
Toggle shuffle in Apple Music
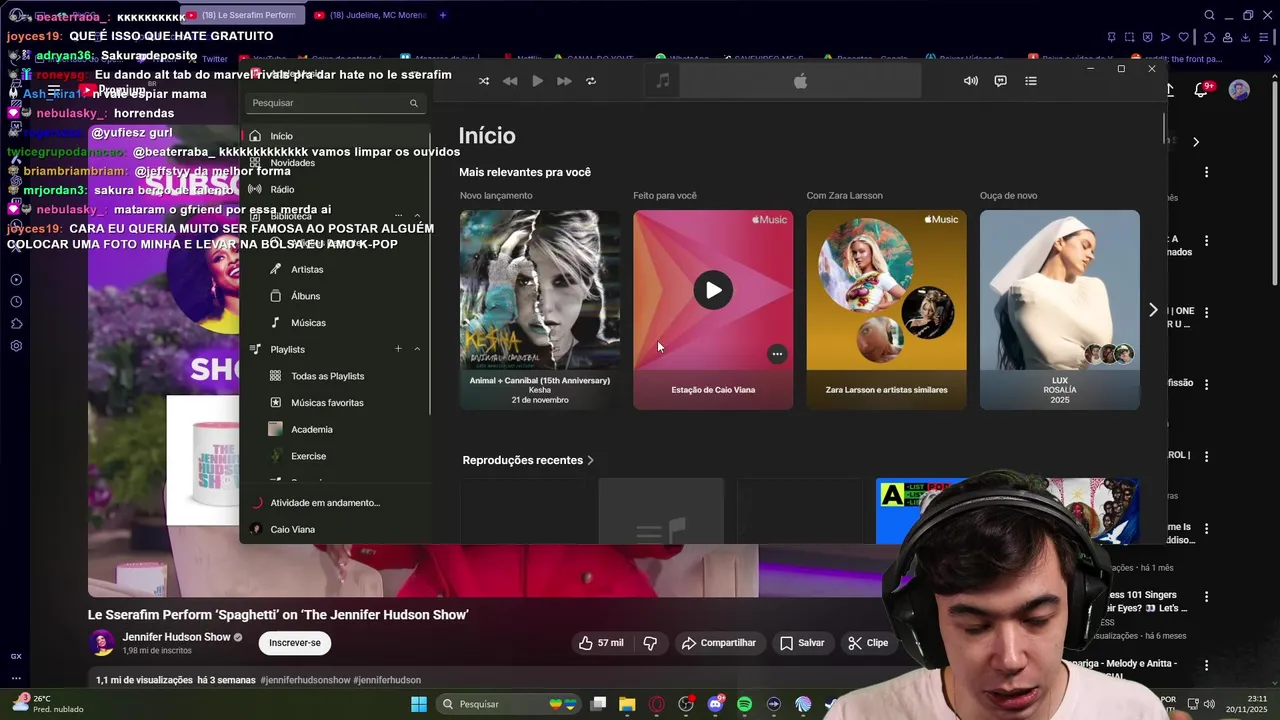(x=484, y=81)
